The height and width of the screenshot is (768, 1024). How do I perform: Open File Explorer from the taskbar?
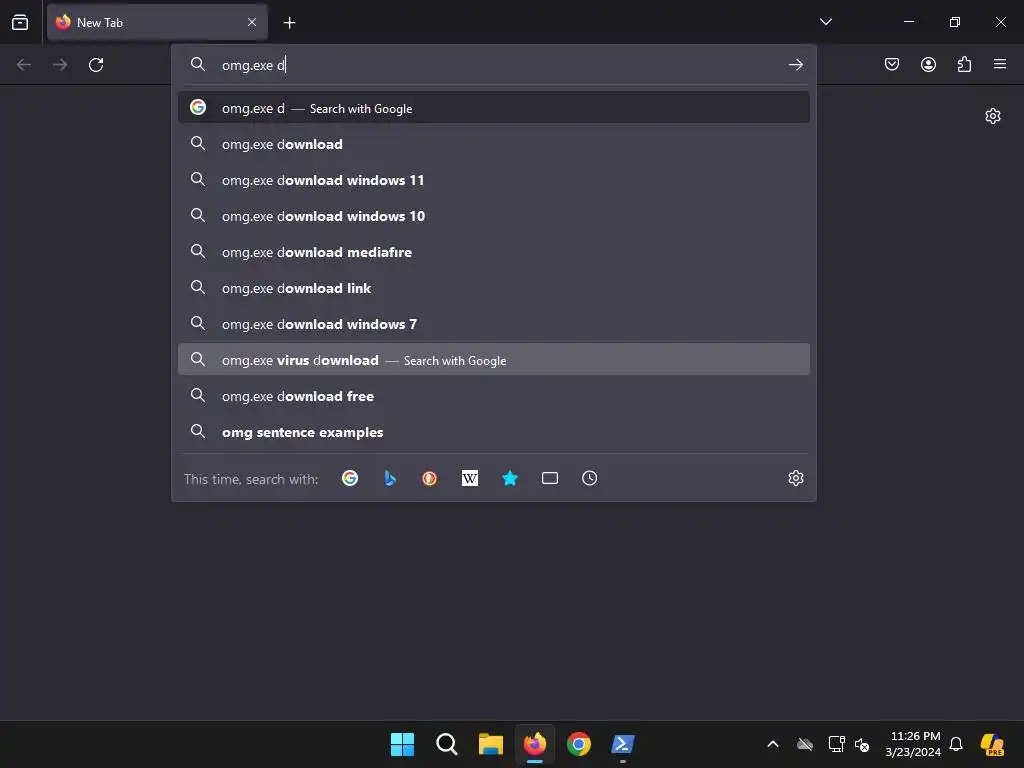(x=490, y=744)
